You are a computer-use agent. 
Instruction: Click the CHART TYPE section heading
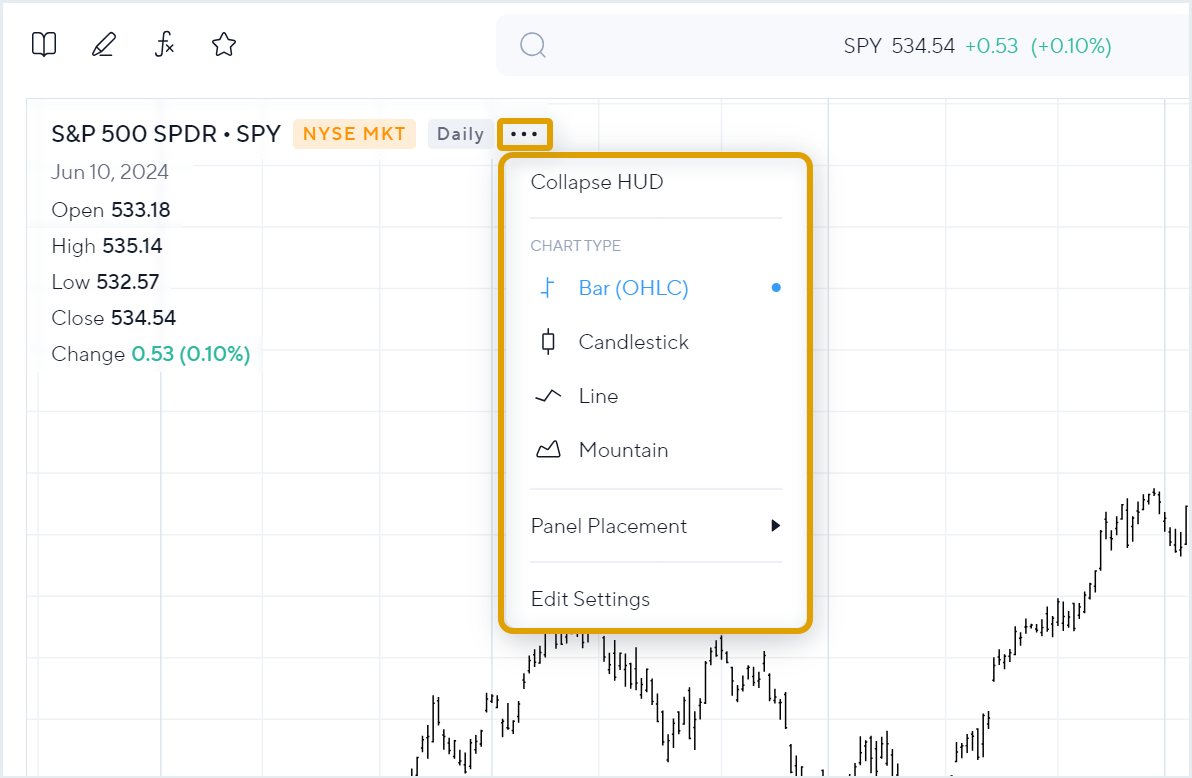click(x=575, y=246)
